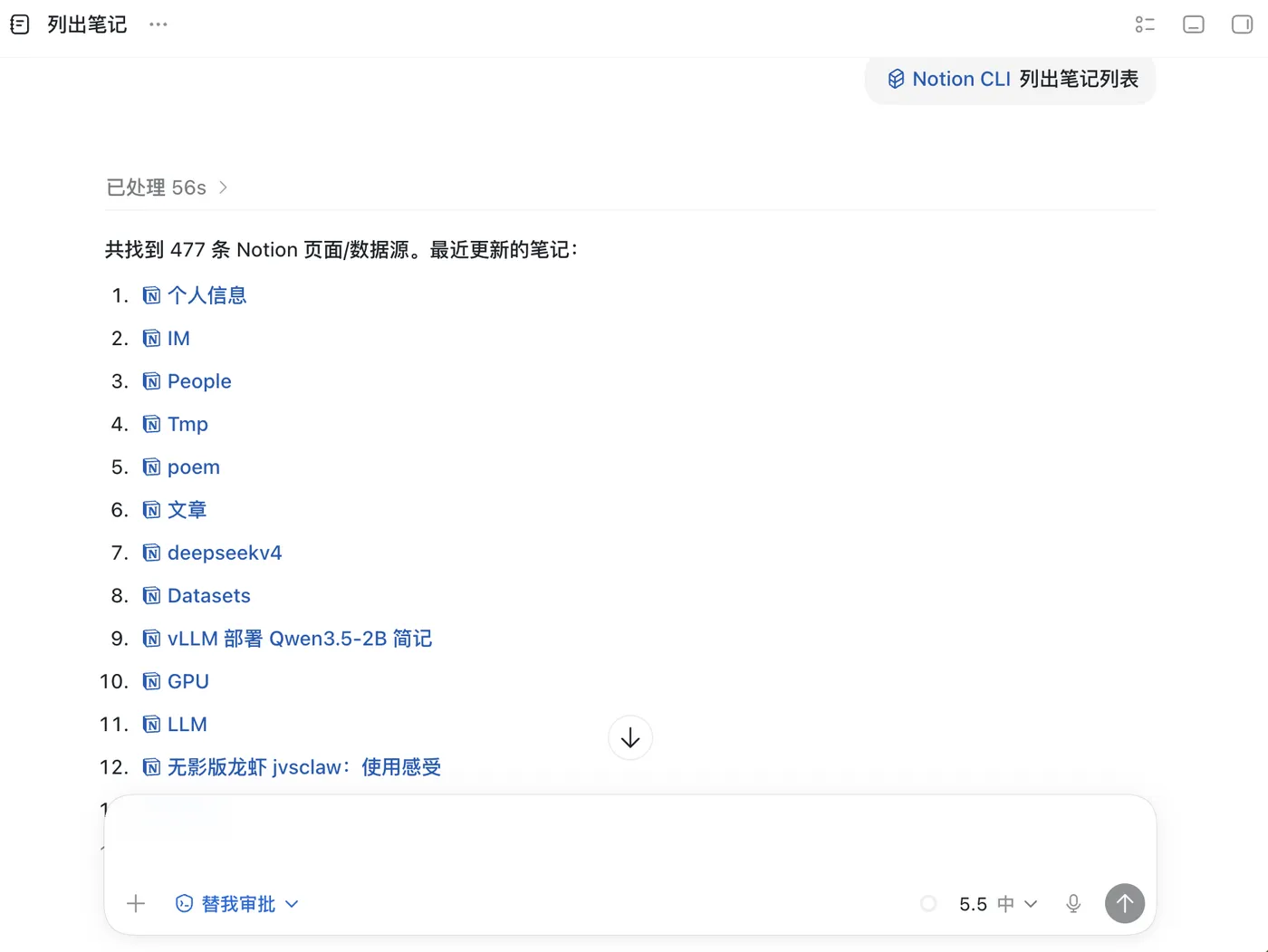Expand the 已处理 56s details chevron

click(x=223, y=188)
